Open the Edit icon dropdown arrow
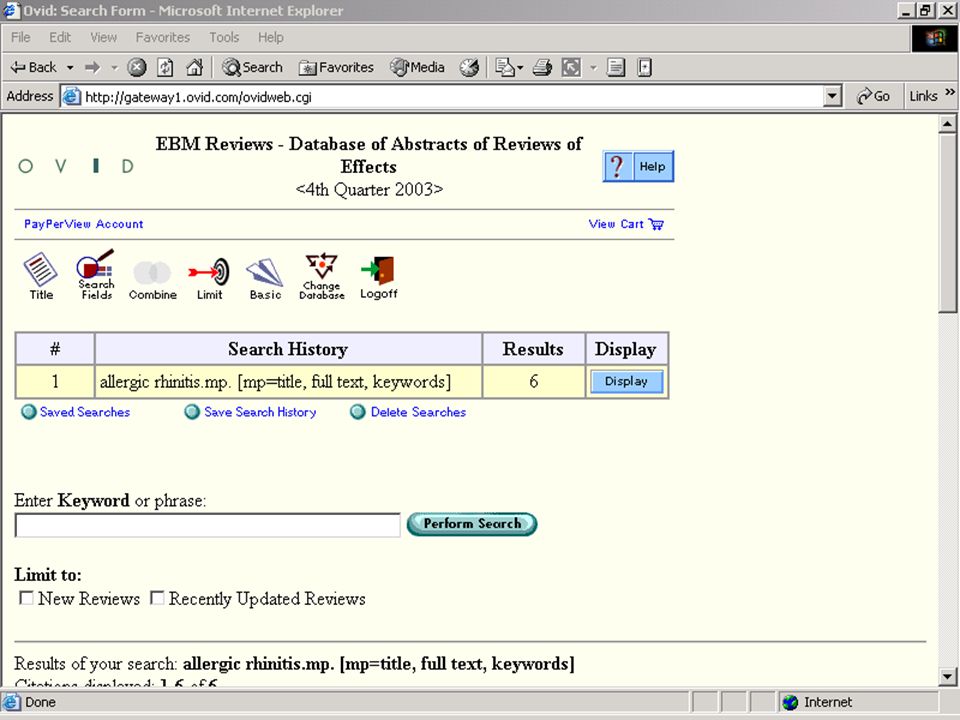This screenshot has width=960, height=720. tap(593, 67)
